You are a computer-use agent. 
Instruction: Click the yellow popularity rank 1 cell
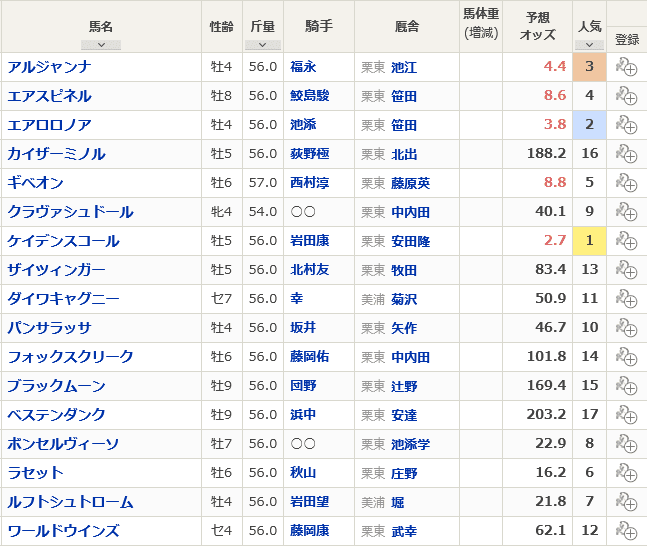[589, 241]
